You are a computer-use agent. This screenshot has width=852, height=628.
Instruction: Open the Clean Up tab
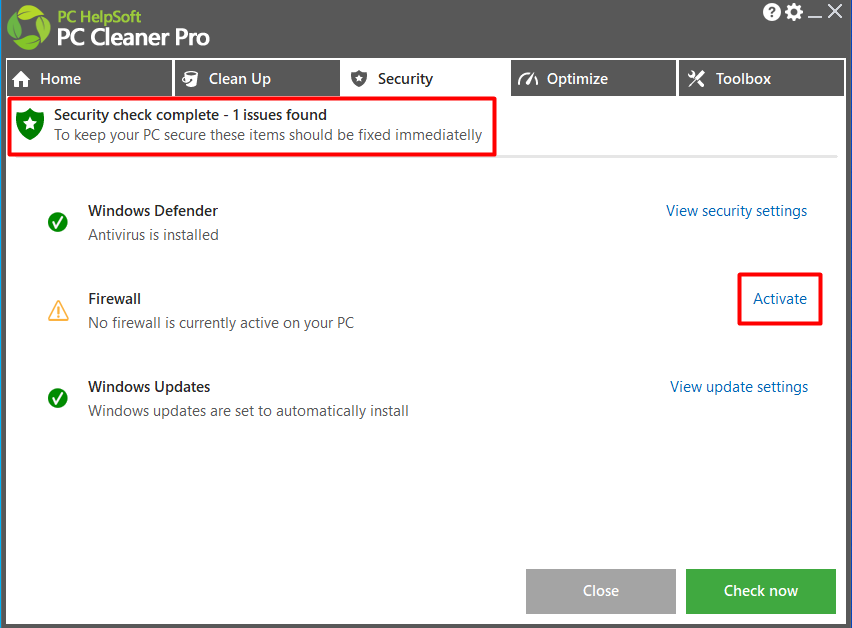(257, 78)
